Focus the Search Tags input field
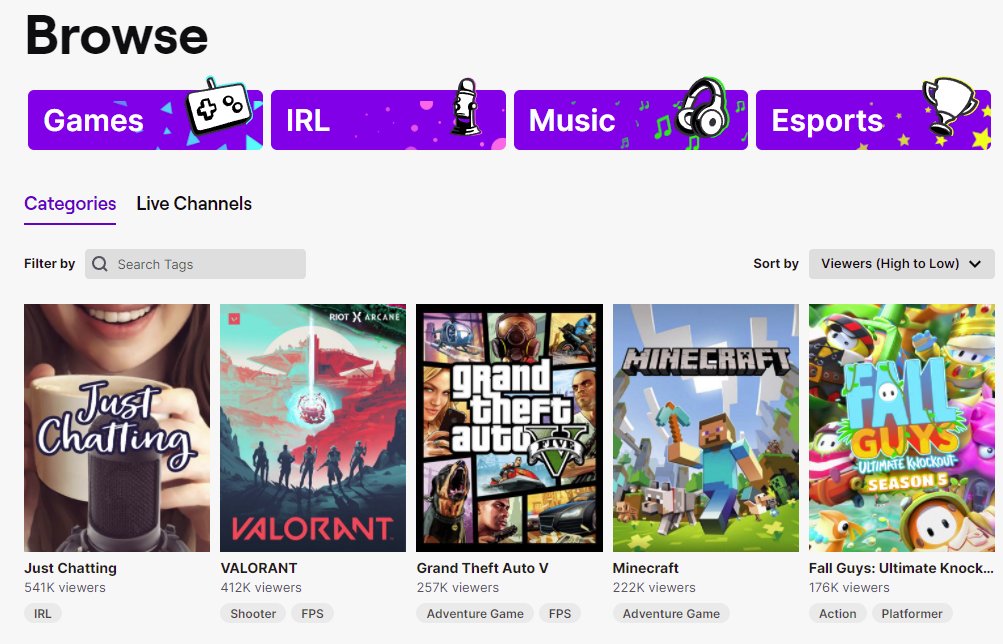 pyautogui.click(x=195, y=264)
